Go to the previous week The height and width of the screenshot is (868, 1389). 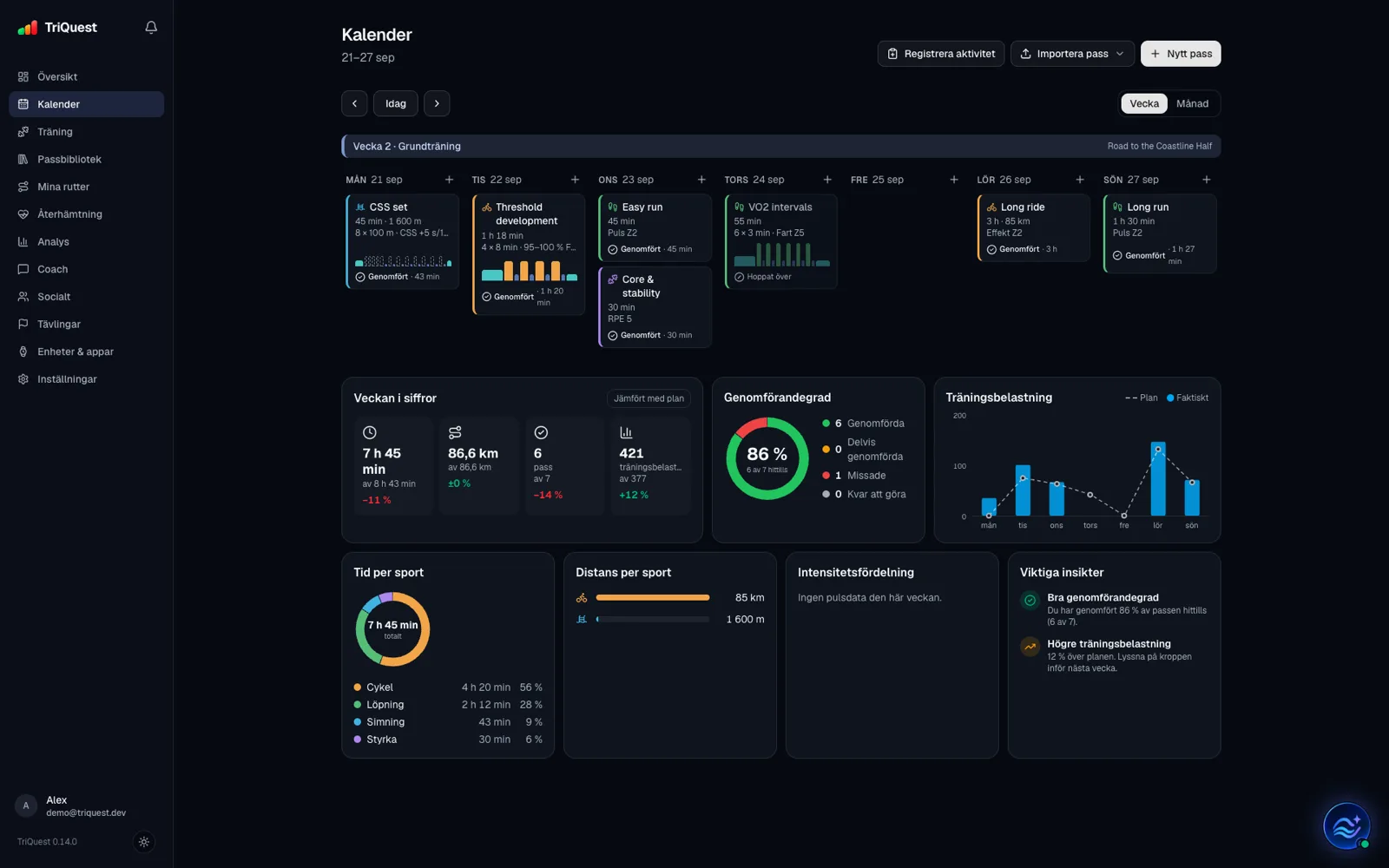(354, 103)
